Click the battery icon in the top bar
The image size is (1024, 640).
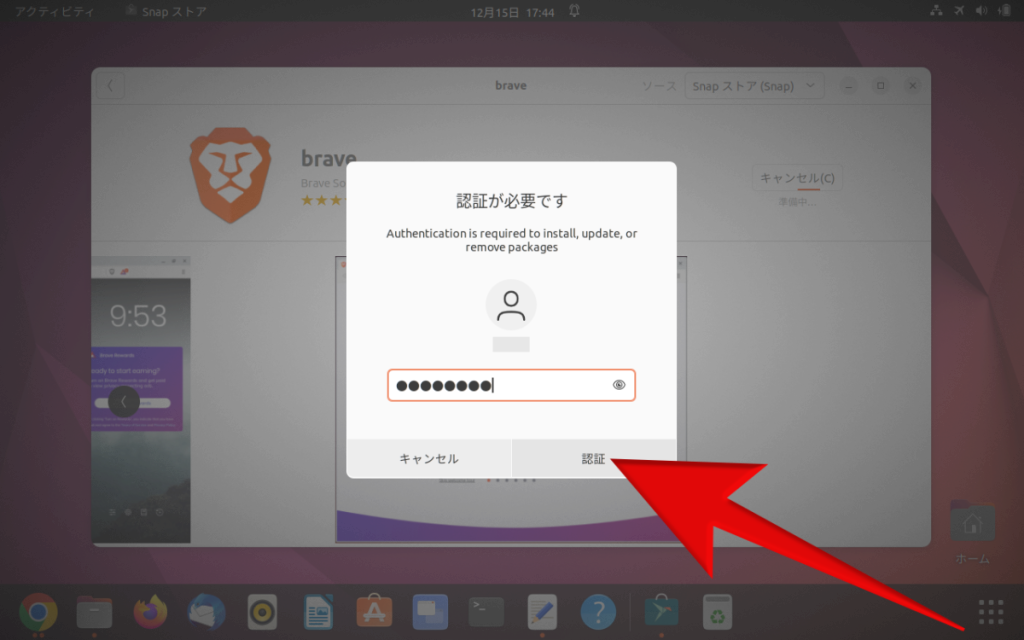point(1004,10)
